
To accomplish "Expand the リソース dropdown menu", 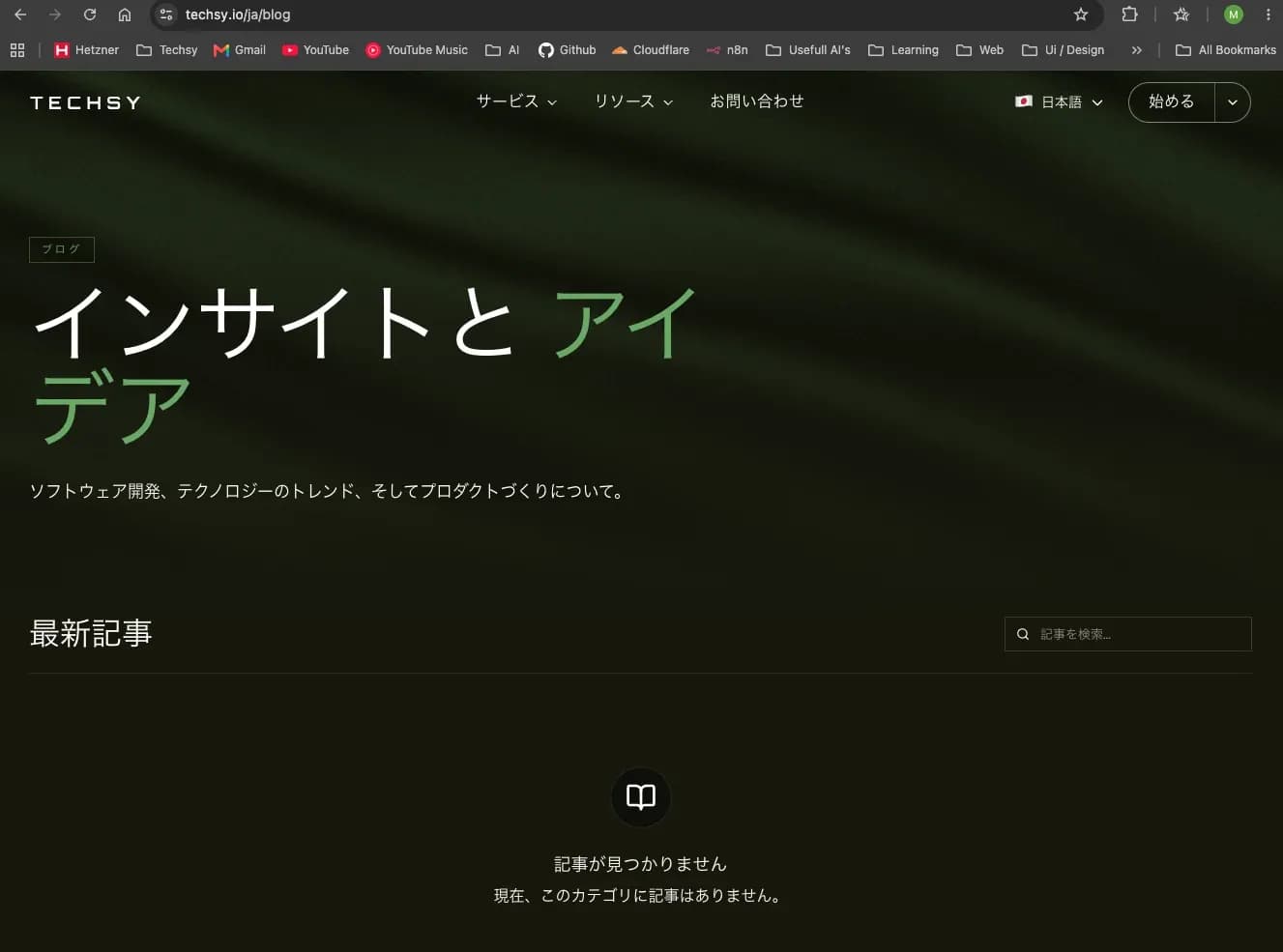I will click(633, 101).
